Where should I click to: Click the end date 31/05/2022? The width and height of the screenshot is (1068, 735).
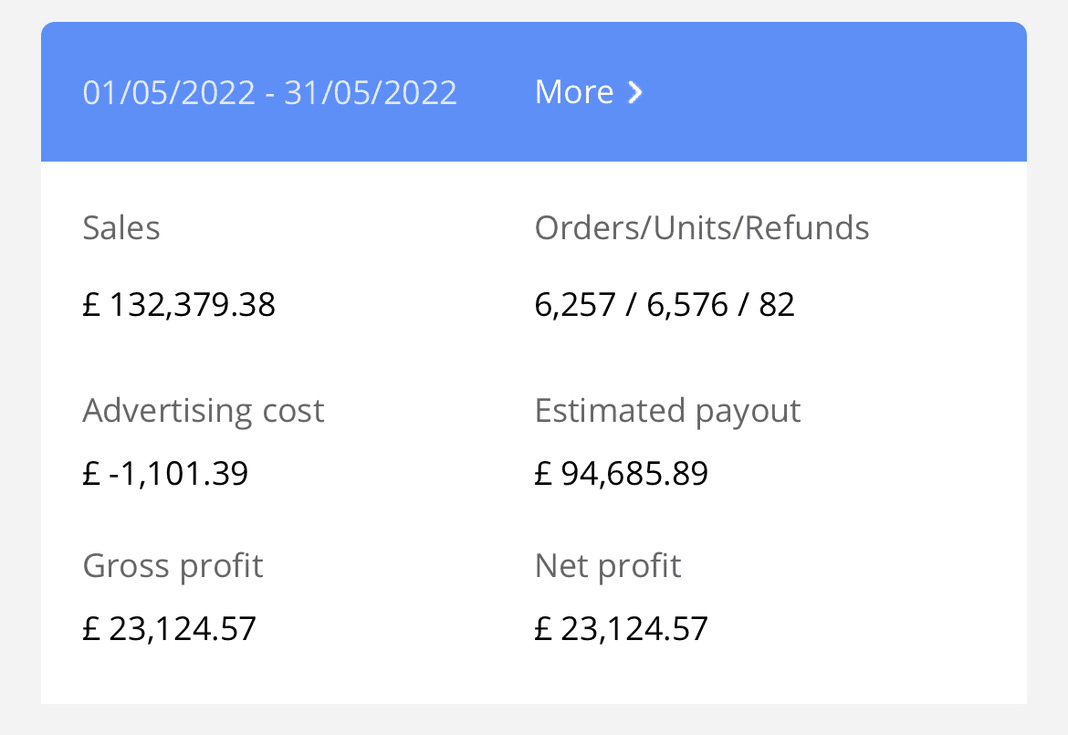tap(371, 92)
